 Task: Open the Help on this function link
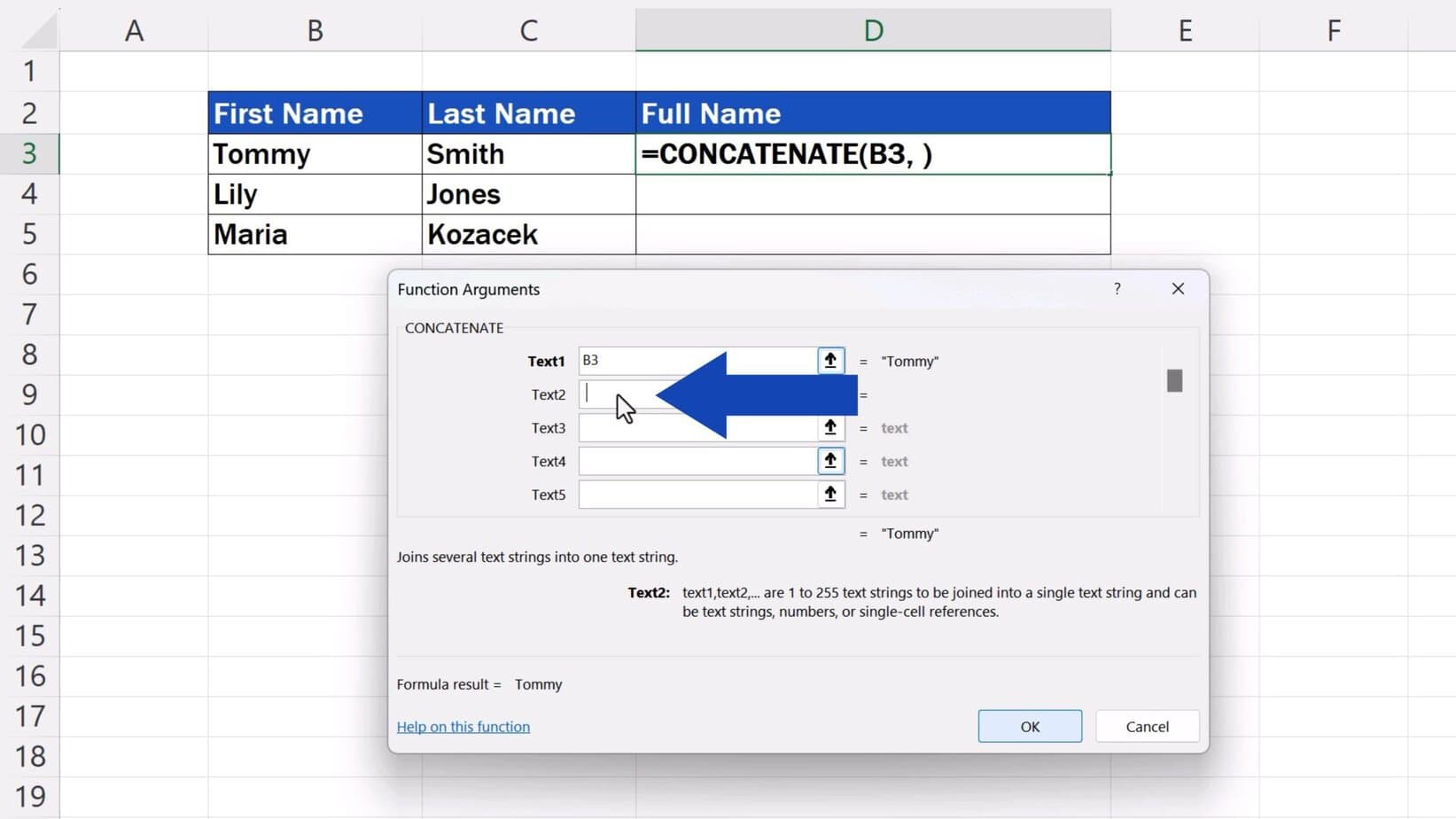tap(463, 726)
